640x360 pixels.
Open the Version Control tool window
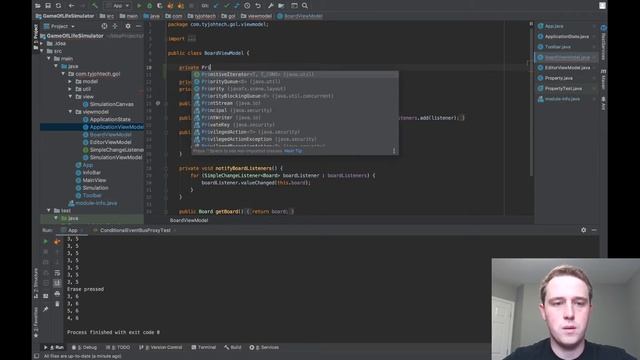(x=160, y=347)
